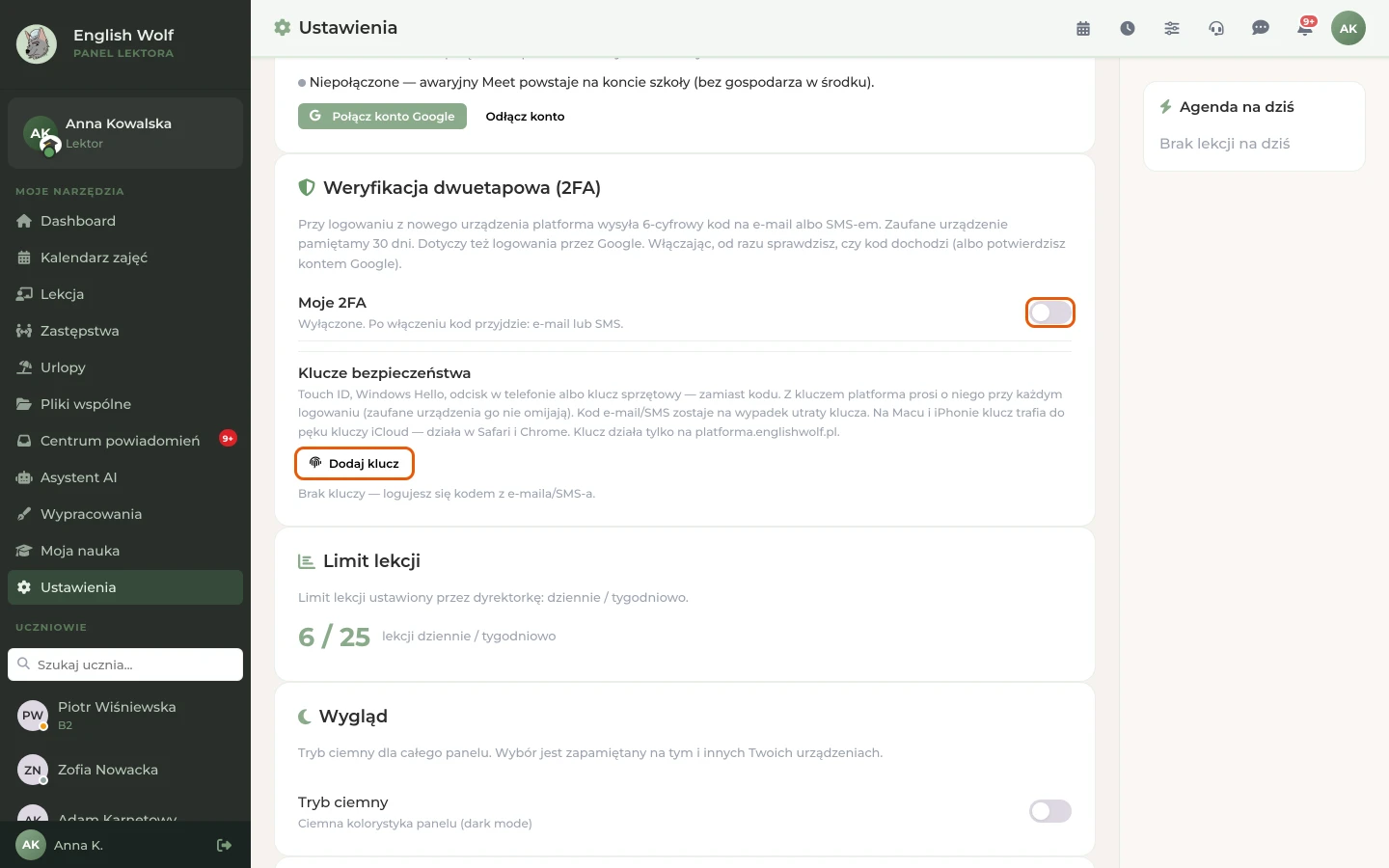The width and height of the screenshot is (1389, 868).
Task: Click the headset support icon
Action: pyautogui.click(x=1216, y=28)
